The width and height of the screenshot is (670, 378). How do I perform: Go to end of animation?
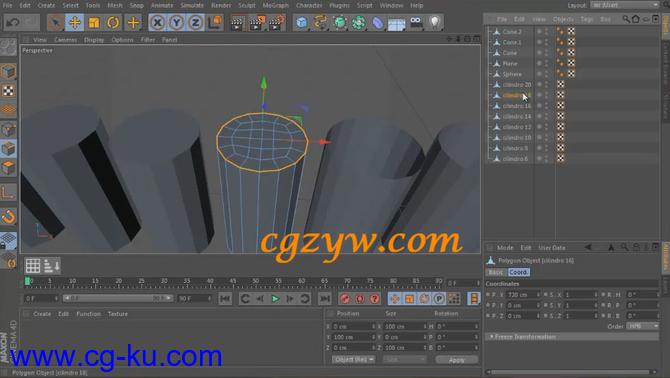[325, 299]
